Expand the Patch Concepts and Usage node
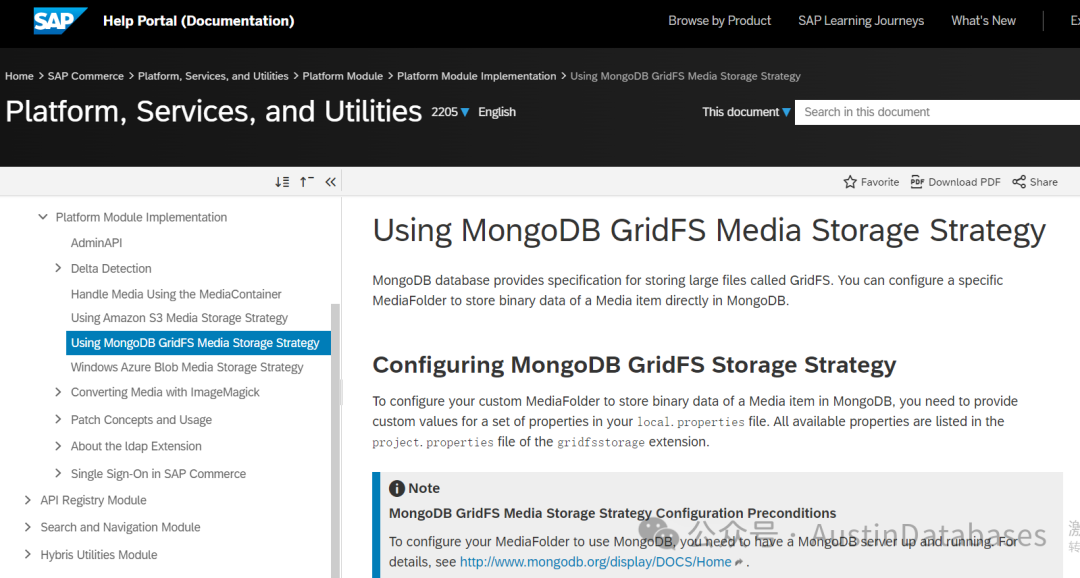 pyautogui.click(x=59, y=420)
